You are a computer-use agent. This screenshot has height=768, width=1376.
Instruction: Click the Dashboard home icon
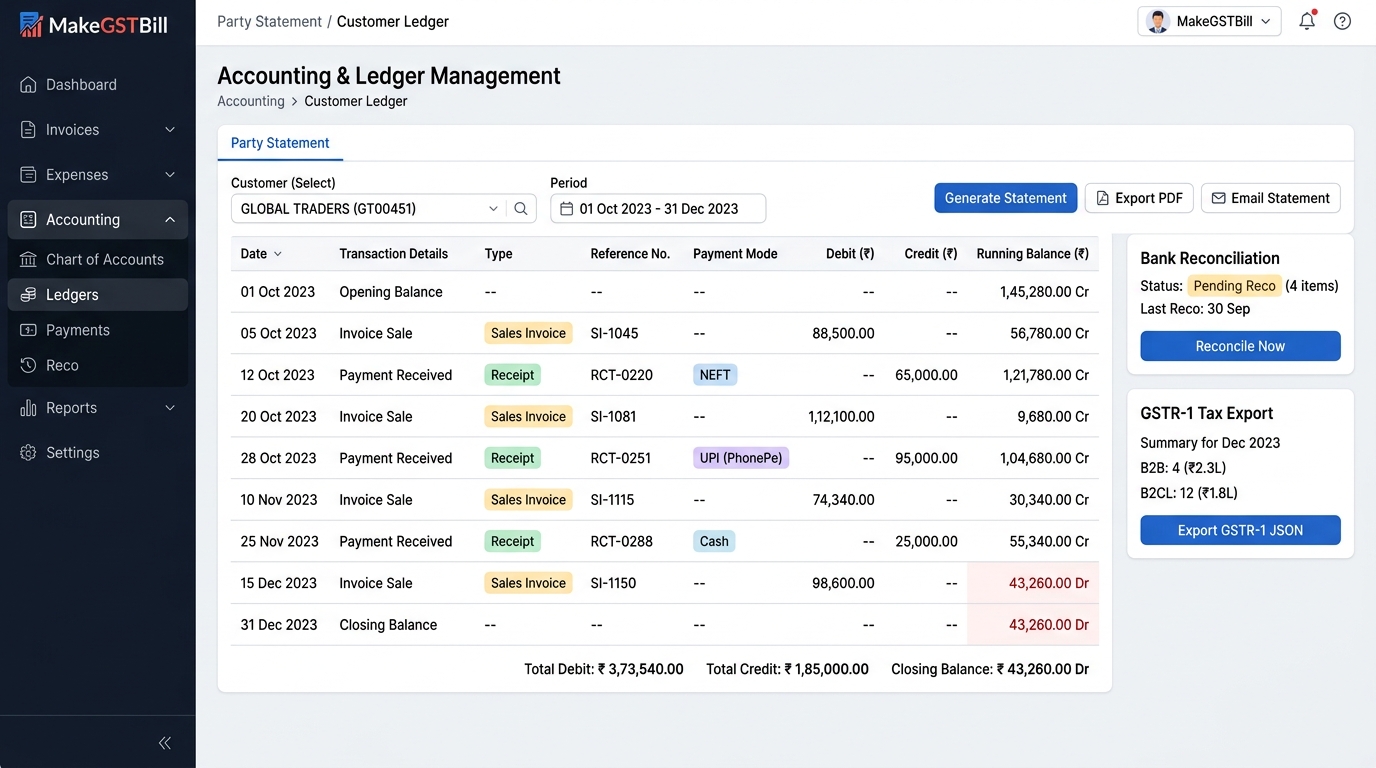[x=29, y=85]
